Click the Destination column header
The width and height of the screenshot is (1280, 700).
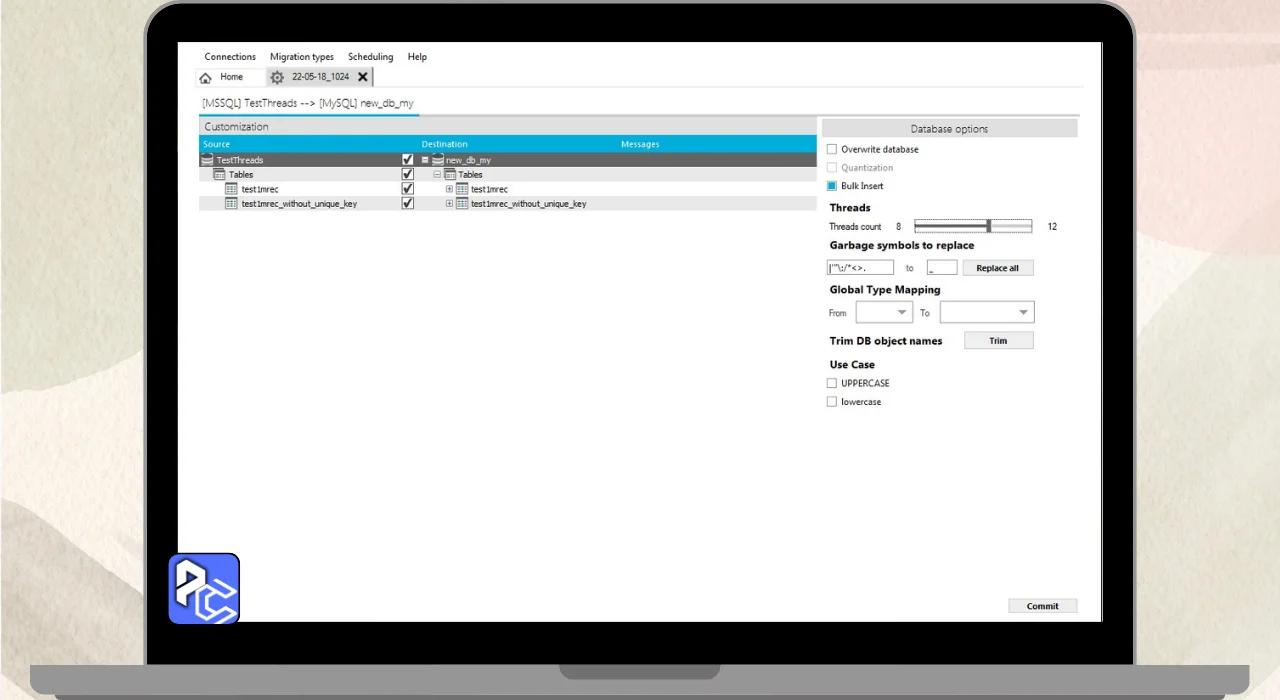click(445, 144)
